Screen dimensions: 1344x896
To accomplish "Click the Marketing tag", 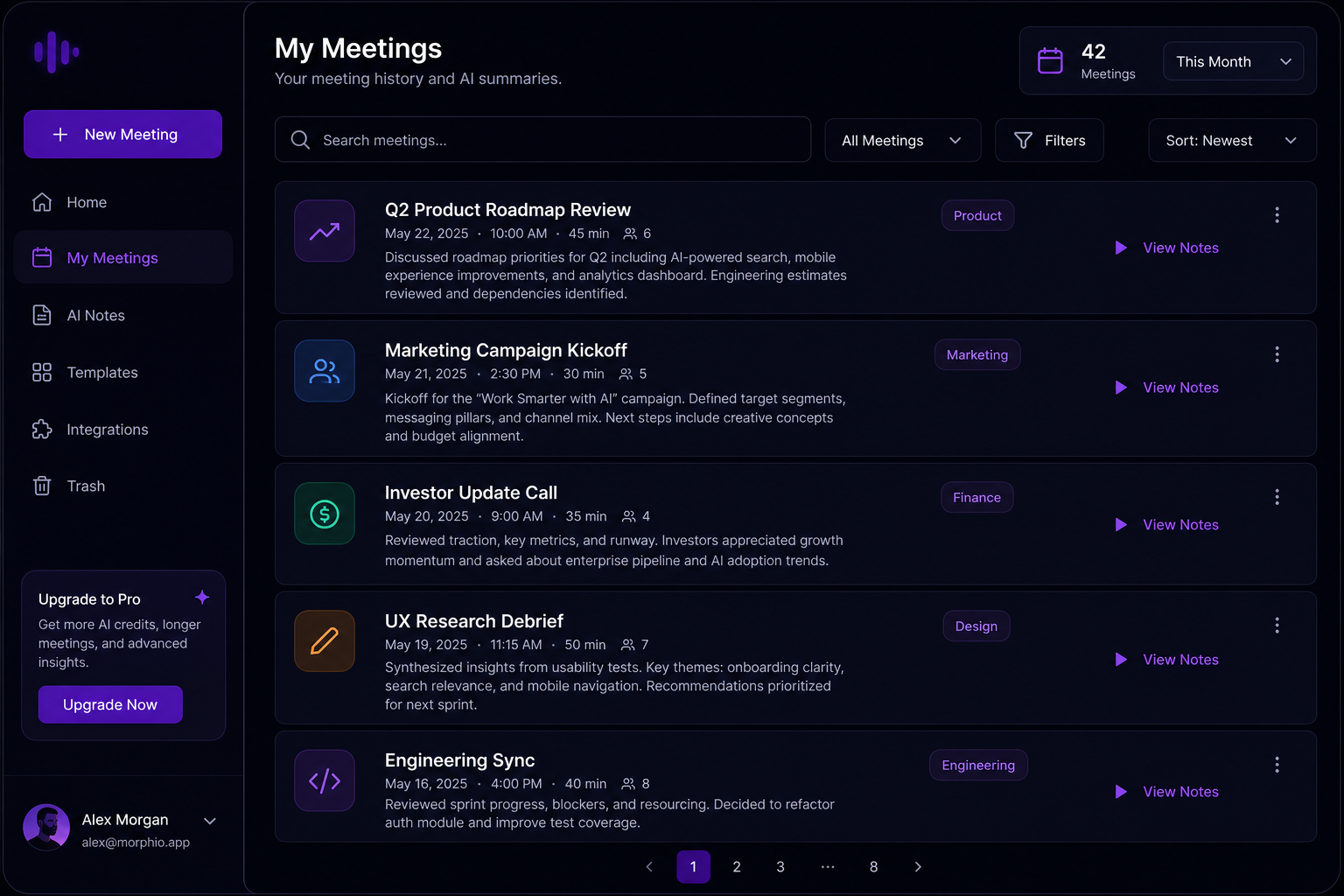I will tap(977, 354).
